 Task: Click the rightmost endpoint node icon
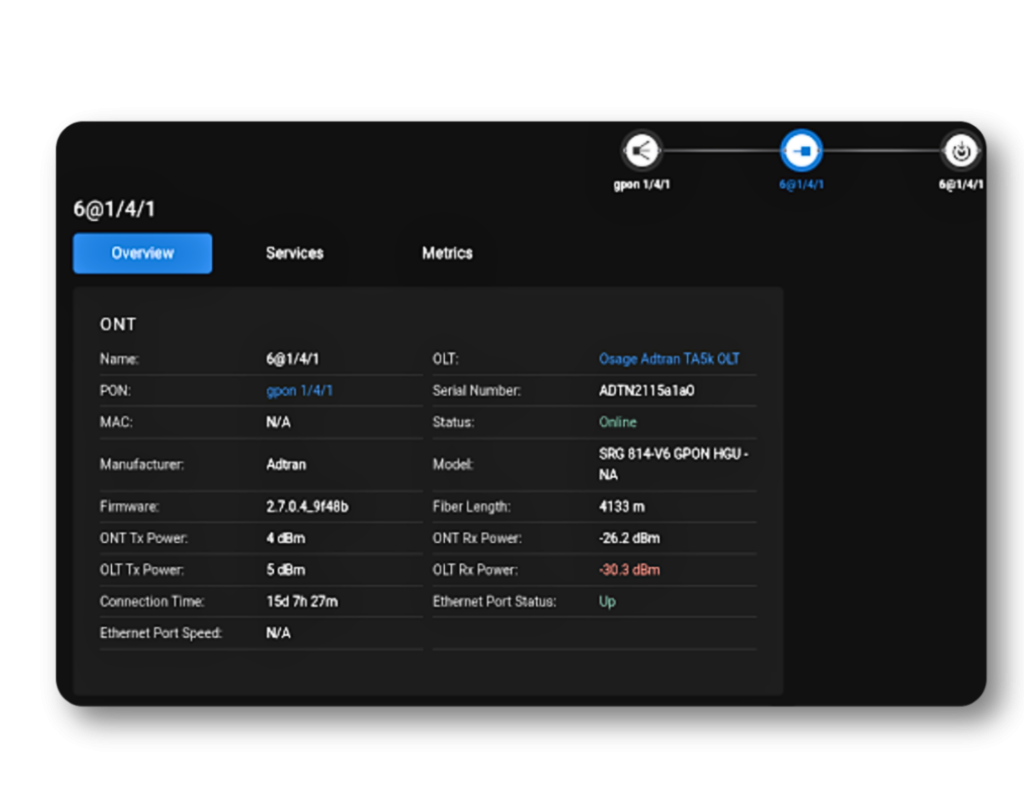[961, 151]
